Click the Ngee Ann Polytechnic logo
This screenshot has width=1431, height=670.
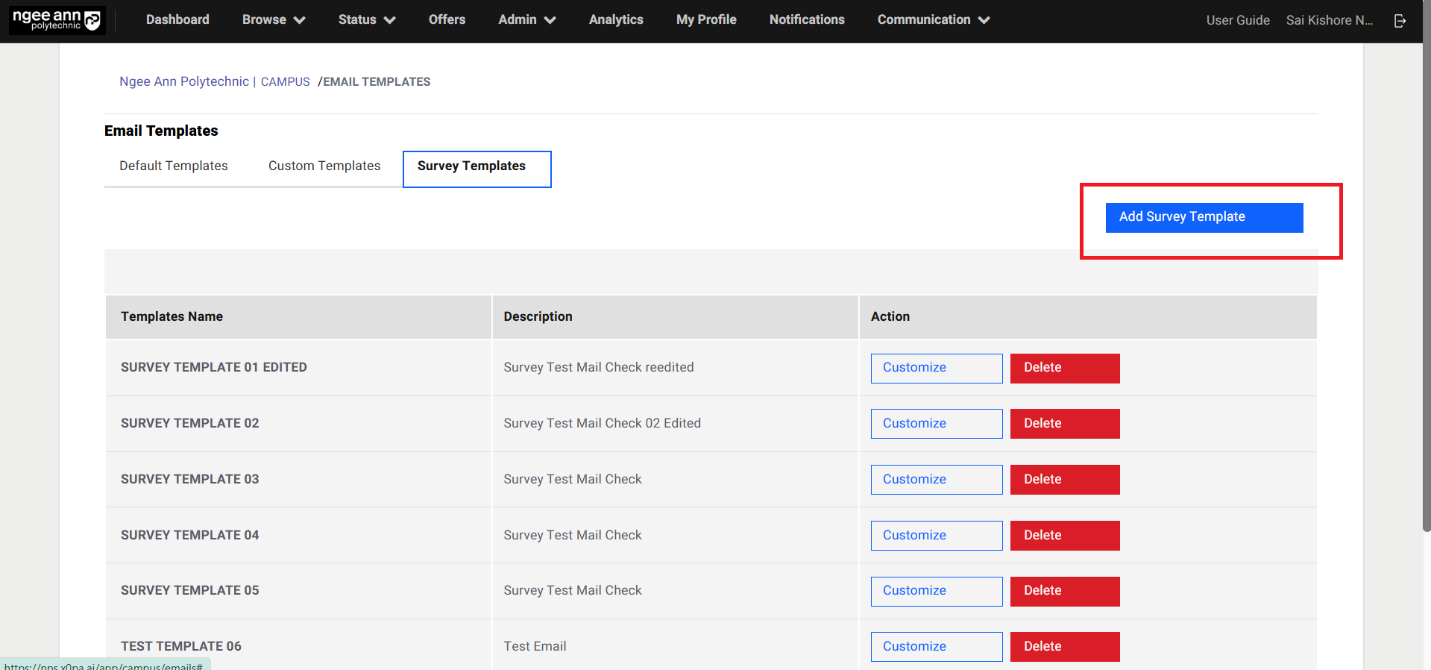(56, 20)
